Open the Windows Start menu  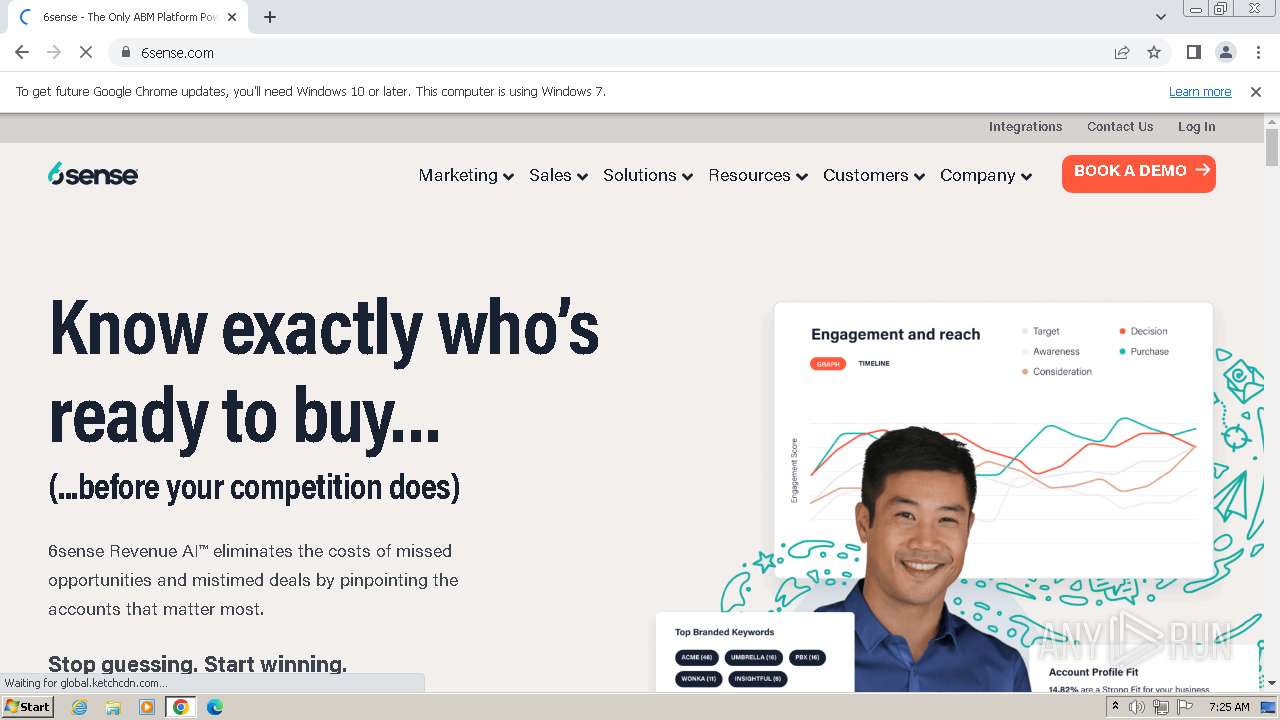(x=27, y=706)
